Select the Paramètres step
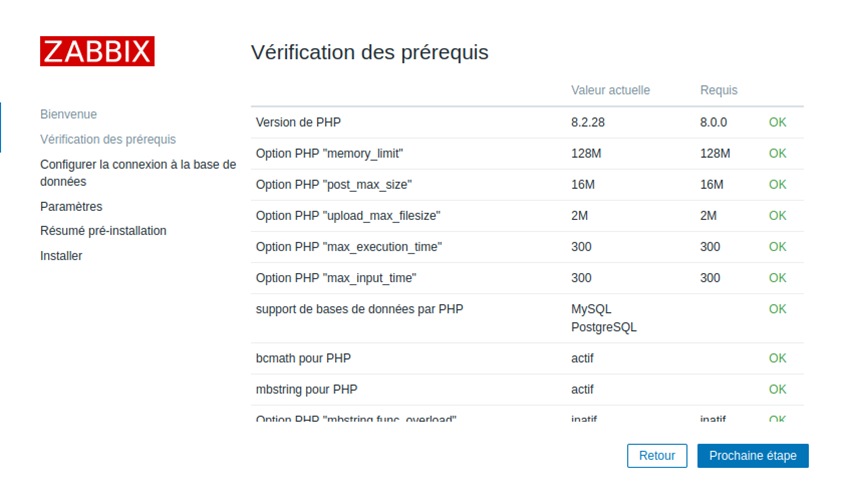 click(x=71, y=207)
